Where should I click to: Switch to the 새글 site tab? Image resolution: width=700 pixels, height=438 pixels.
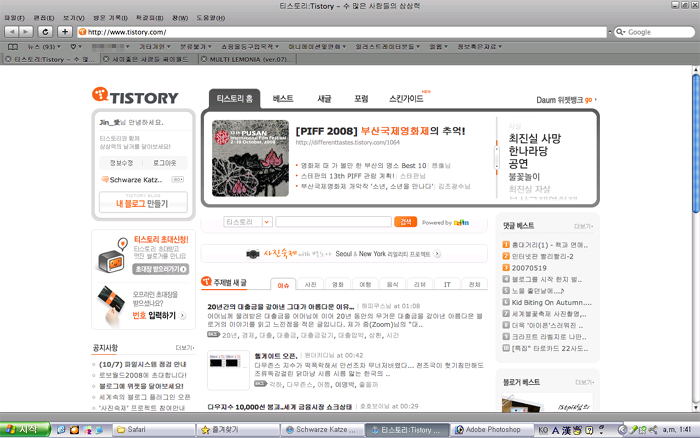point(324,99)
